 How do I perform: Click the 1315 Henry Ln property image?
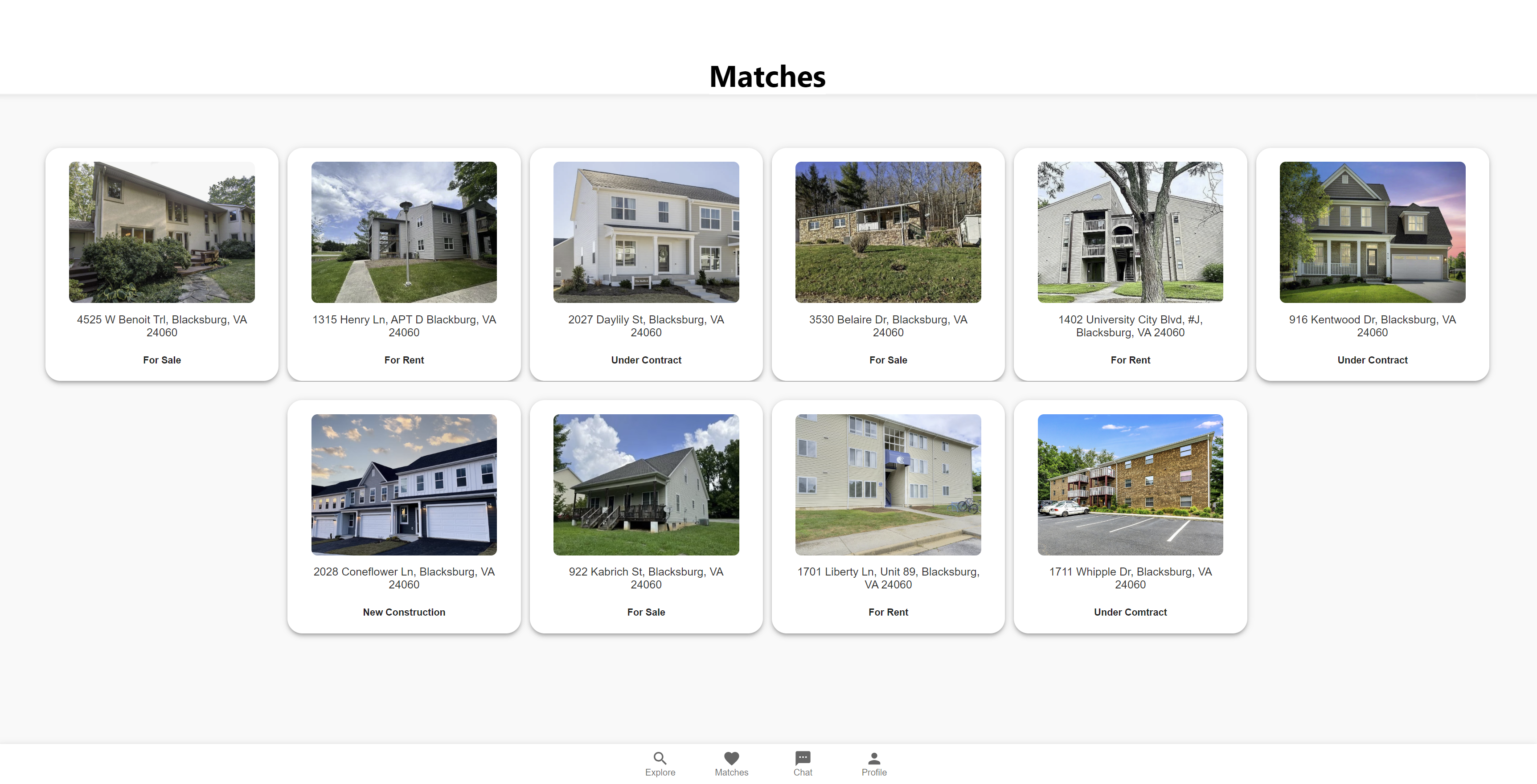tap(404, 232)
